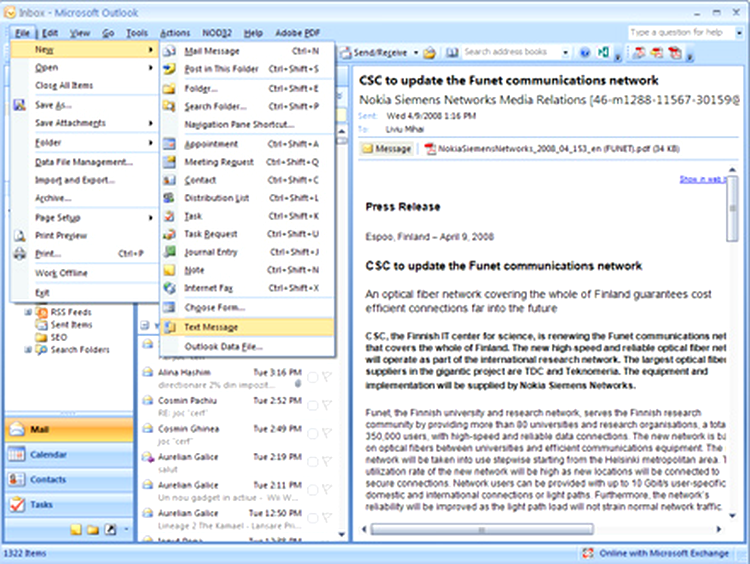Open the Search address books dropdown

coord(565,52)
